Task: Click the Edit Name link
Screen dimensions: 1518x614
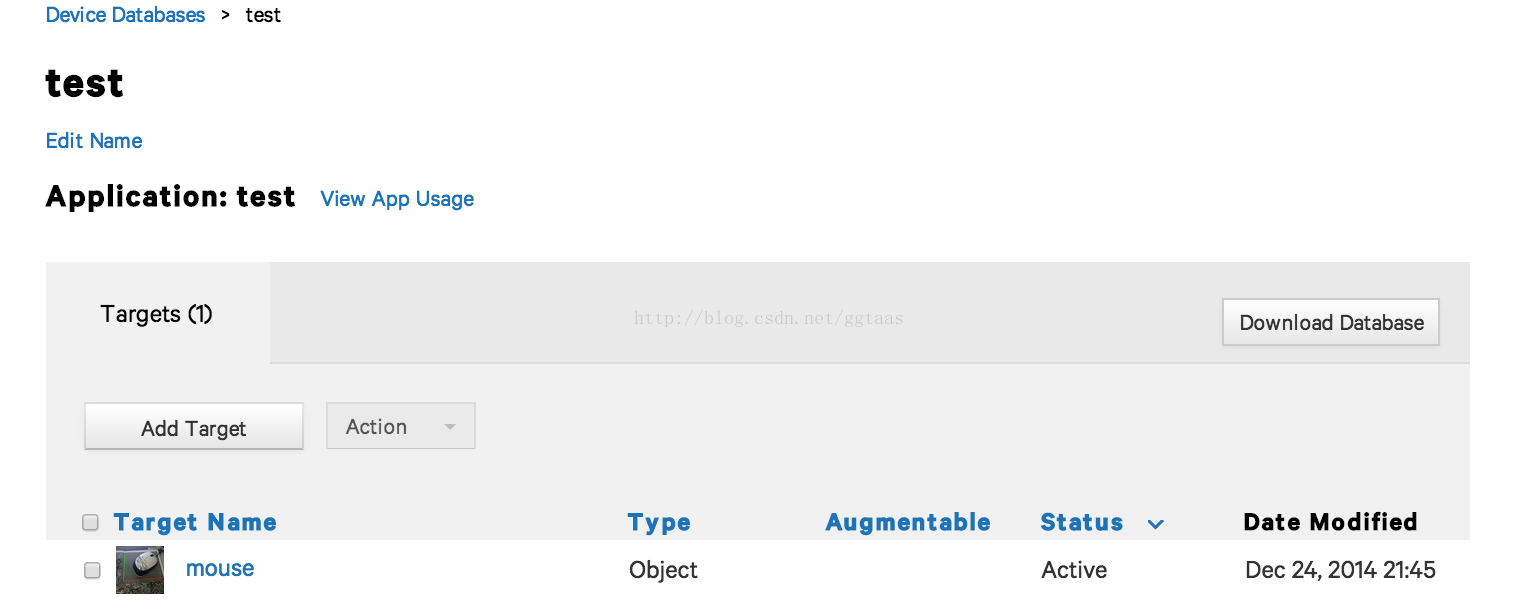Action: pos(94,141)
